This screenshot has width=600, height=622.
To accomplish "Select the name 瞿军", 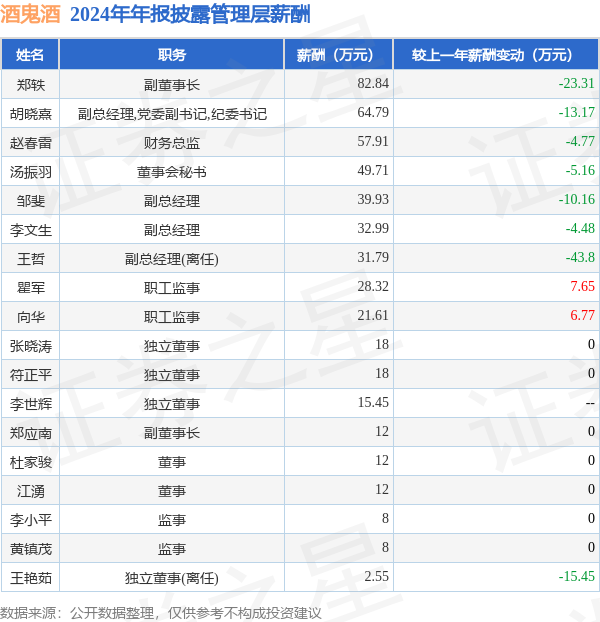I will pyautogui.click(x=31, y=288).
